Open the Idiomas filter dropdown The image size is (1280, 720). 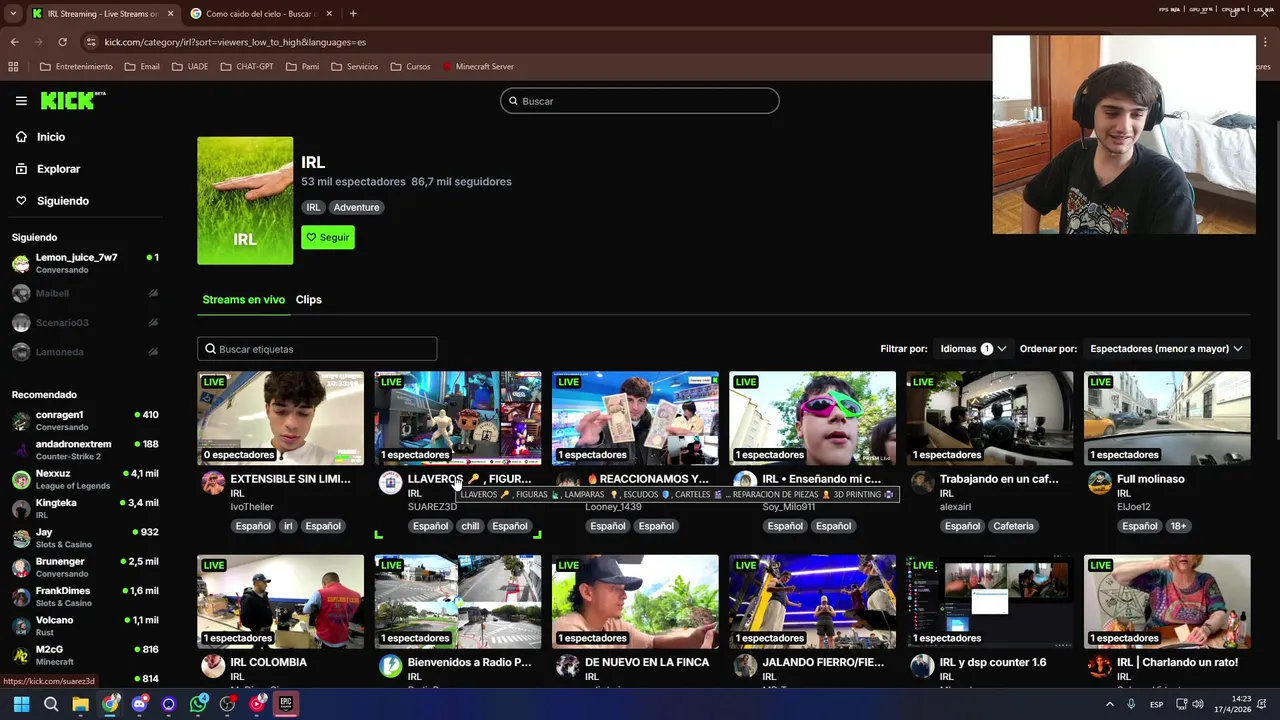coord(973,349)
